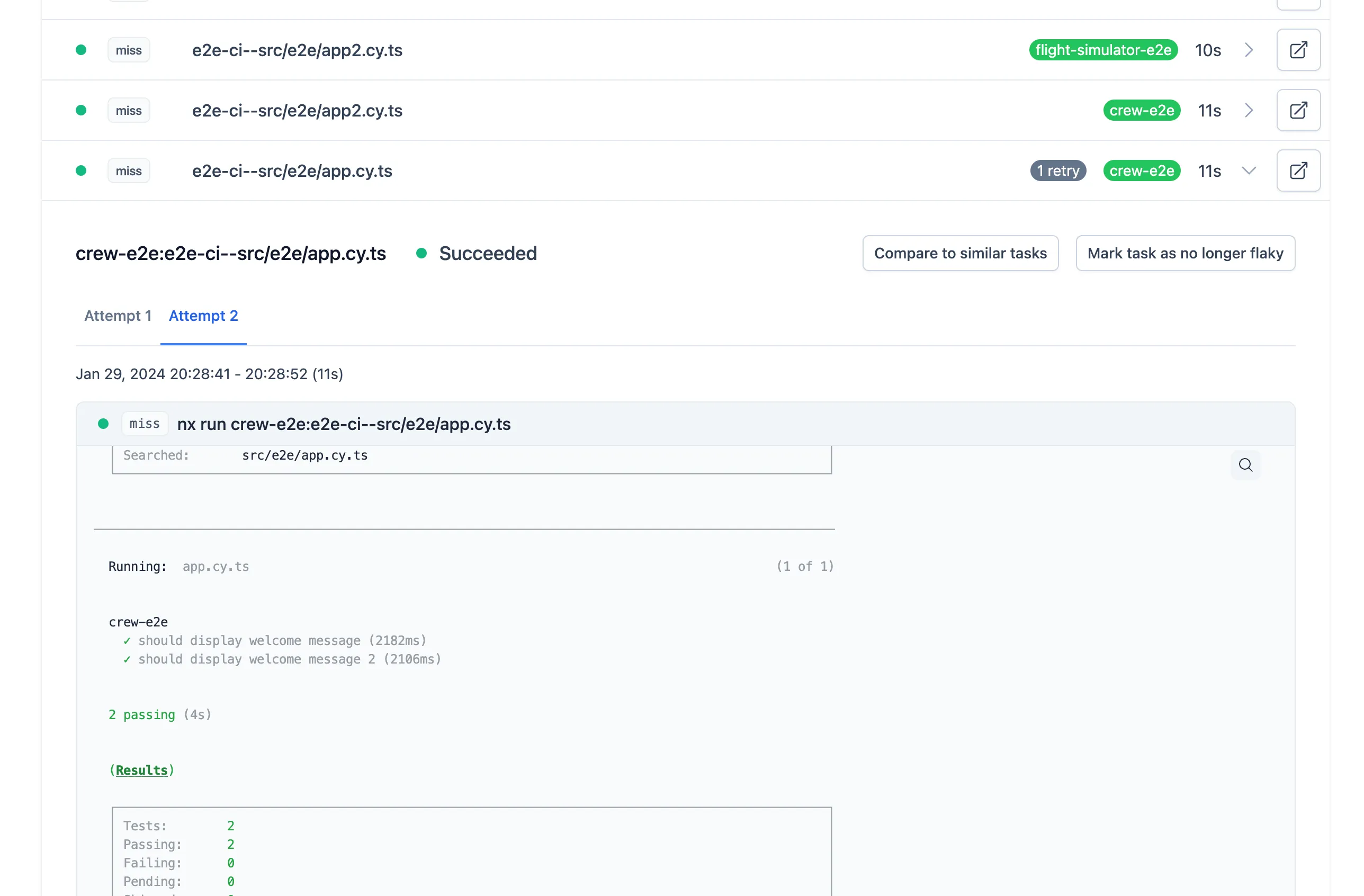Click the green dot next to Succeeded status
This screenshot has height=896, width=1364.
(x=423, y=253)
